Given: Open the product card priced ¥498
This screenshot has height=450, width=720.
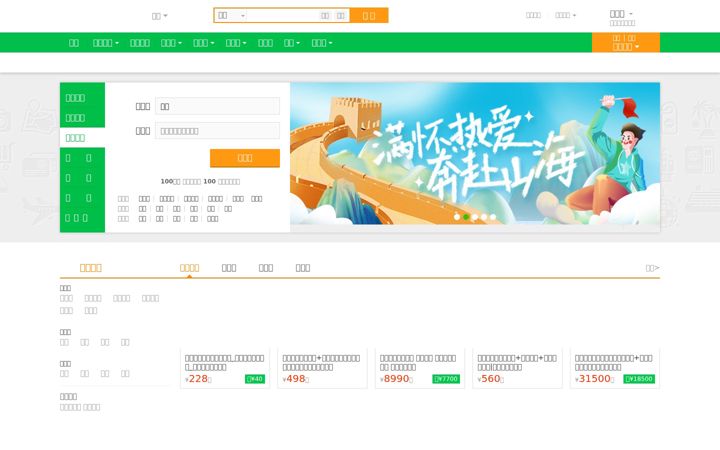Looking at the screenshot, I should 322,368.
